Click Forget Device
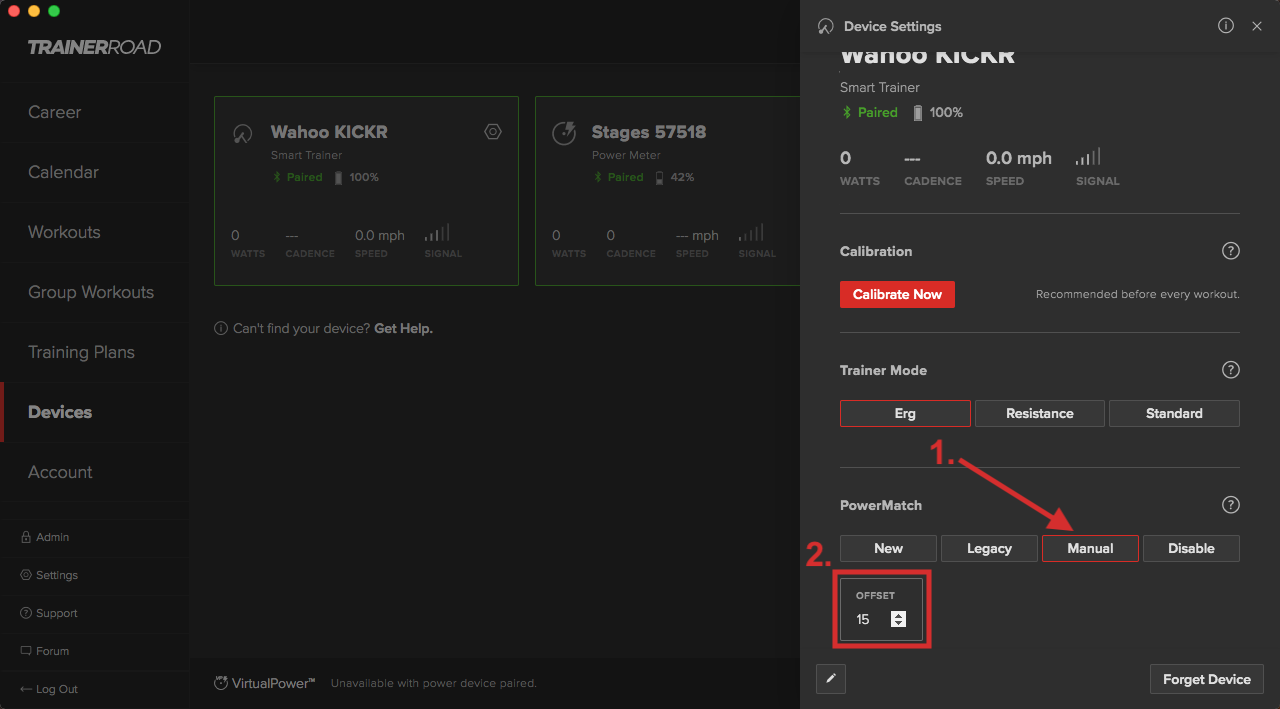The width and height of the screenshot is (1280, 709). tap(1206, 679)
